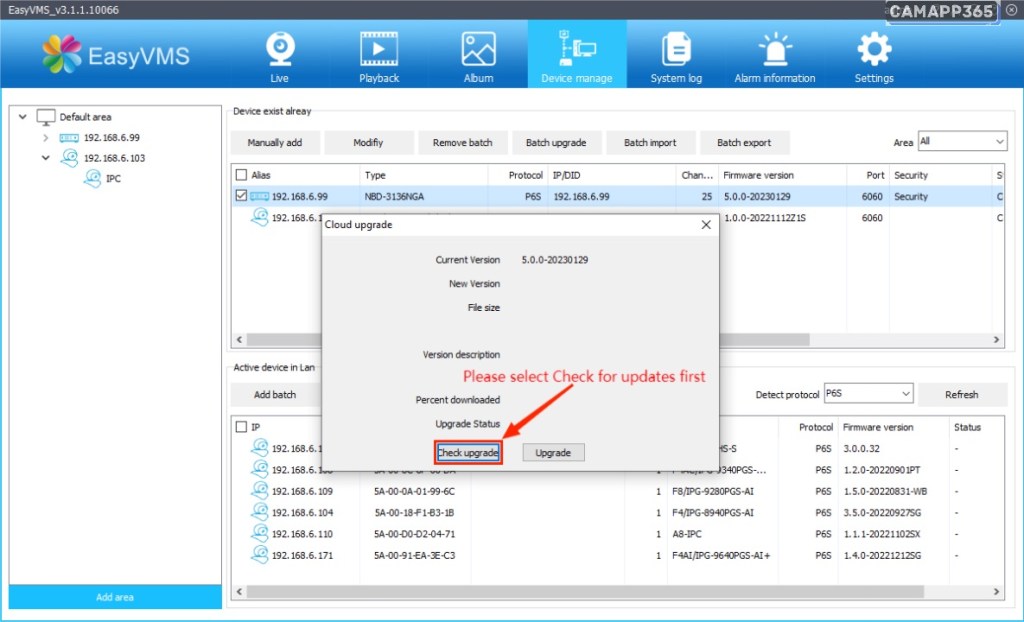Close the Cloud upgrade dialog

706,225
